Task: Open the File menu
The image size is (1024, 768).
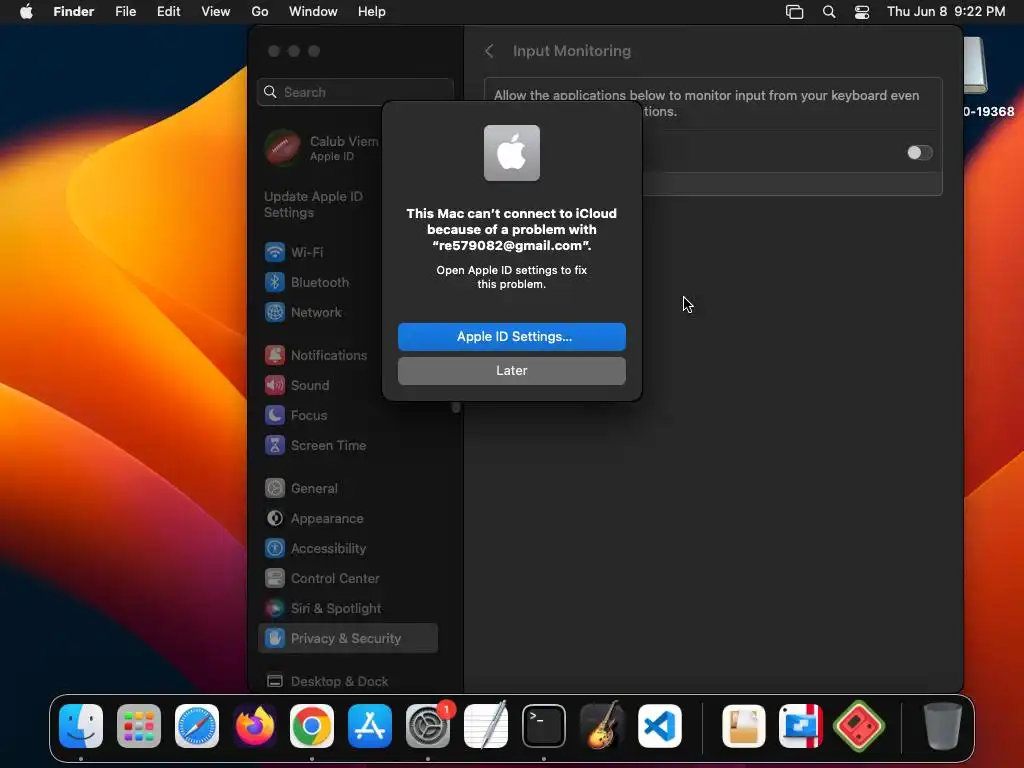Action: click(x=125, y=12)
